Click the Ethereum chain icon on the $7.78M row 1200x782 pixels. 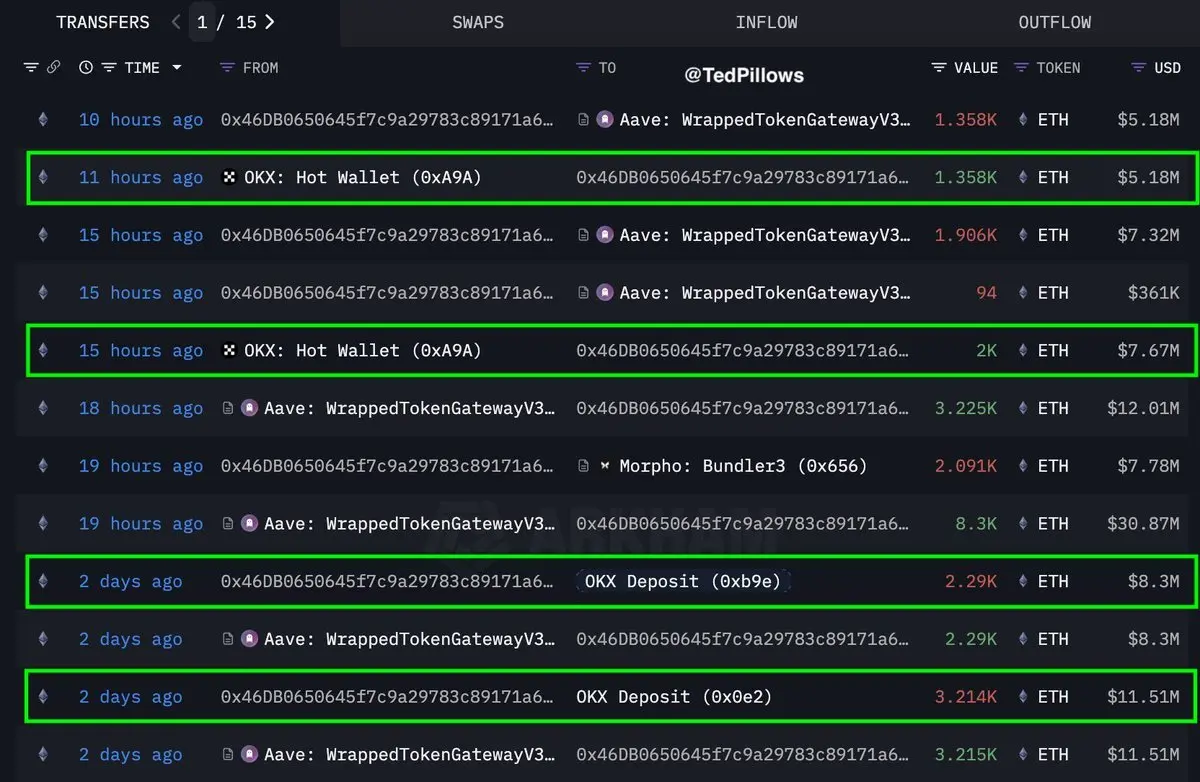point(42,467)
